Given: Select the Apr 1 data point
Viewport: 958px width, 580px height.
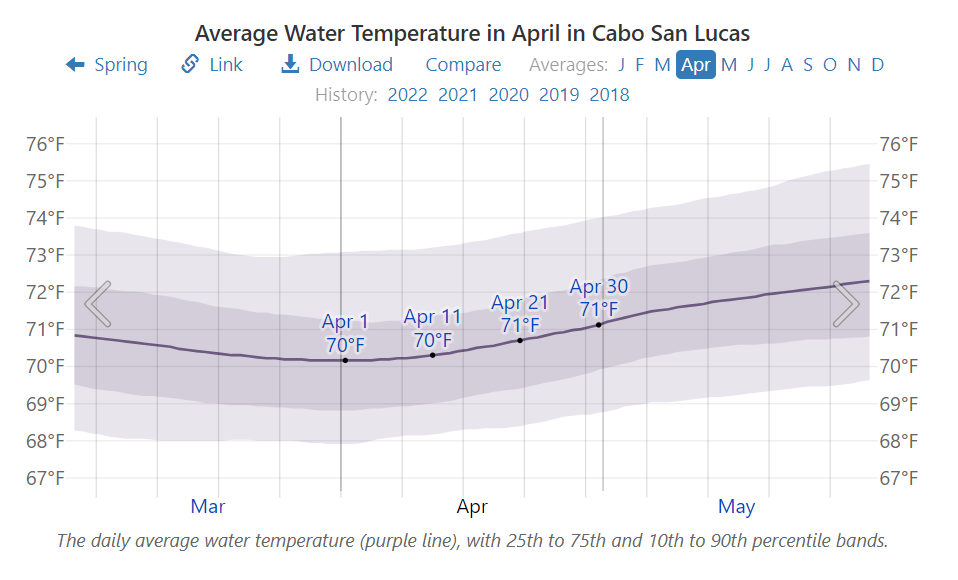Looking at the screenshot, I should click(343, 360).
